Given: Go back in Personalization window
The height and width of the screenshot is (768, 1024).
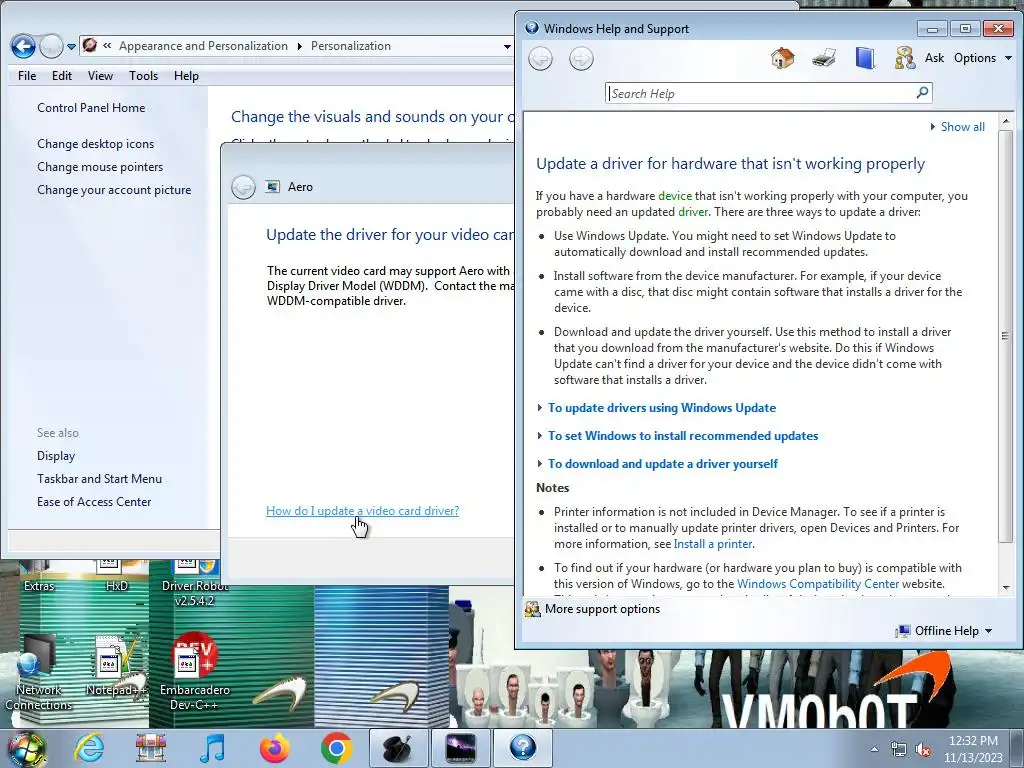Looking at the screenshot, I should tap(23, 46).
